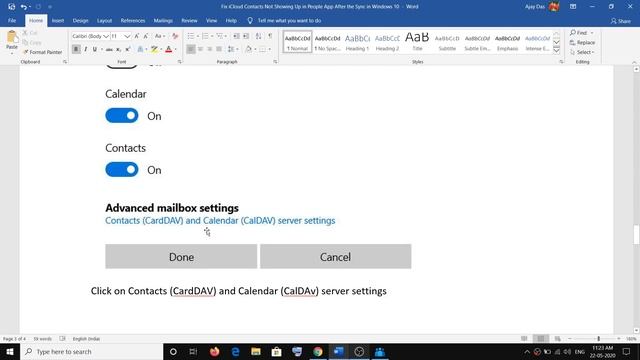
Task: Click Undo in Quick Access Toolbar
Action: coord(24,7)
